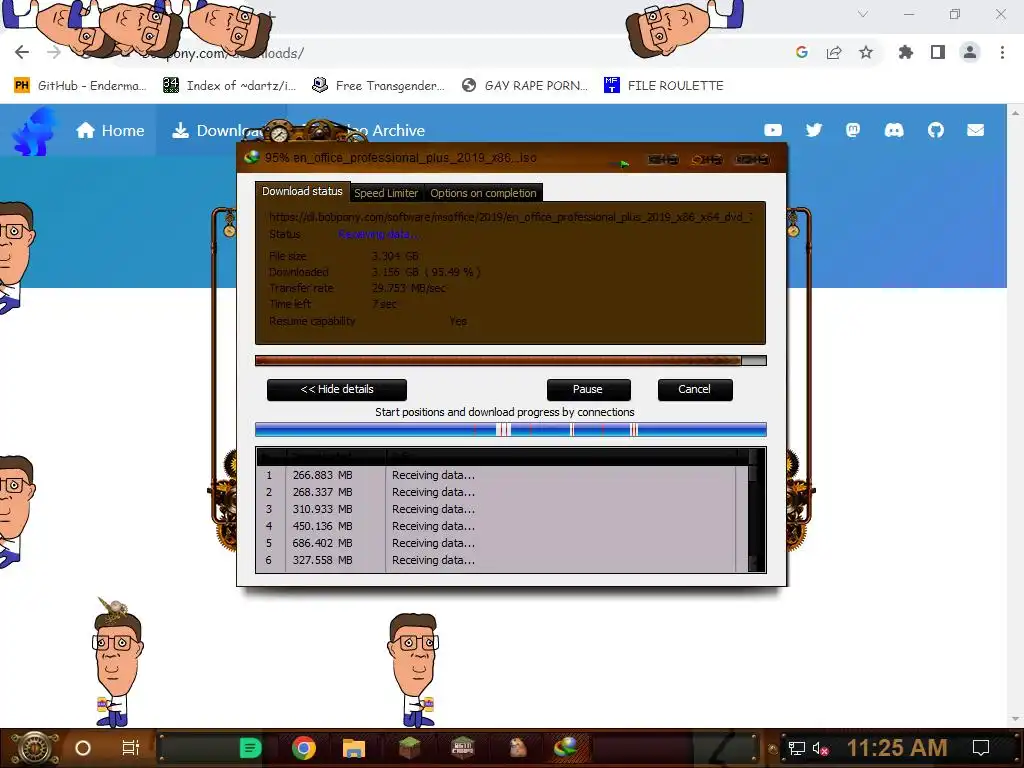Image resolution: width=1024 pixels, height=768 pixels.
Task: Open File Explorer from the taskbar
Action: tap(354, 748)
